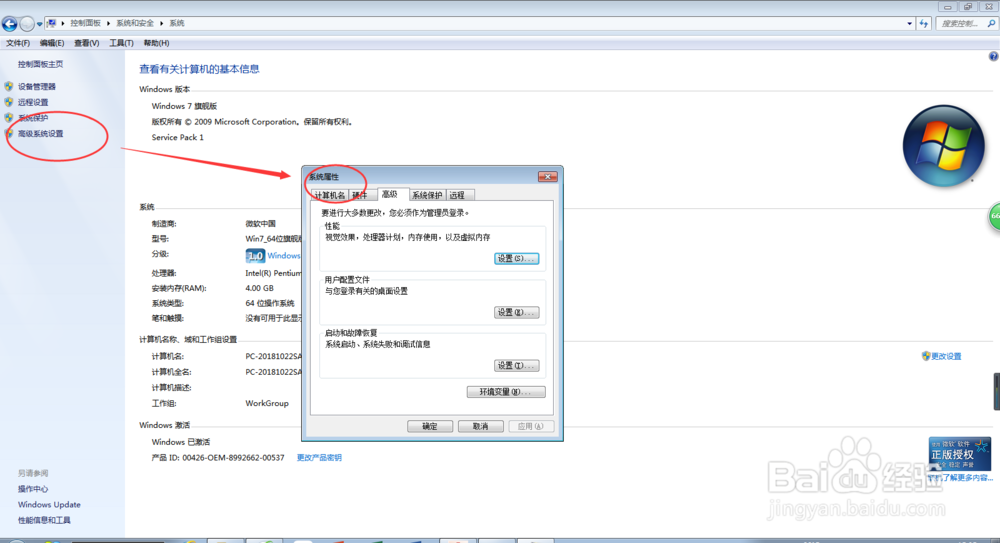Open recent pages dropdown arrow
Image resolution: width=1000 pixels, height=543 pixels.
pos(40,24)
